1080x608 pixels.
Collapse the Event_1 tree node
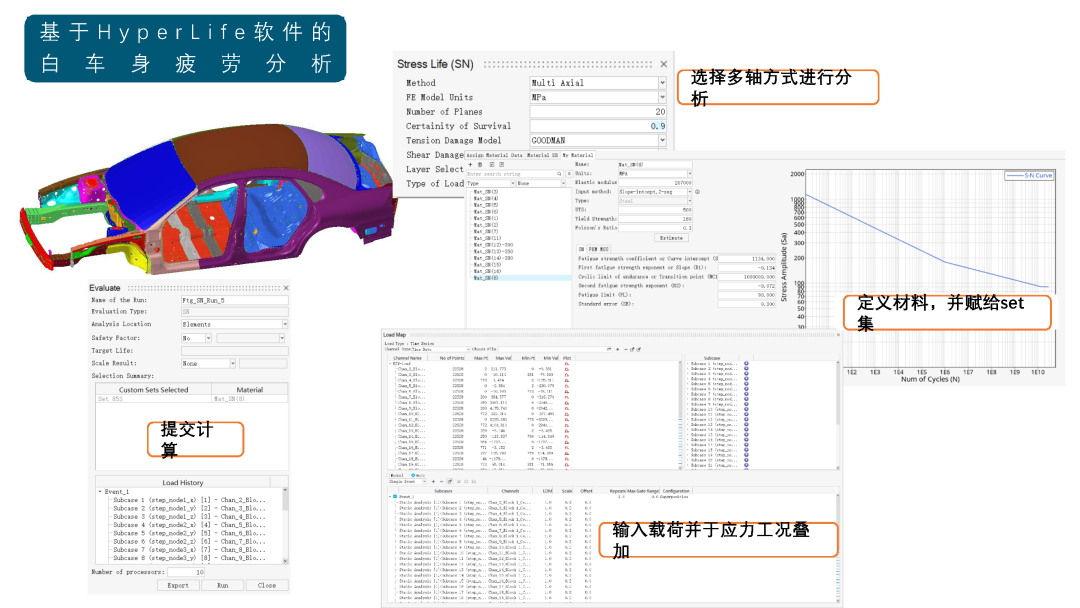click(x=100, y=492)
